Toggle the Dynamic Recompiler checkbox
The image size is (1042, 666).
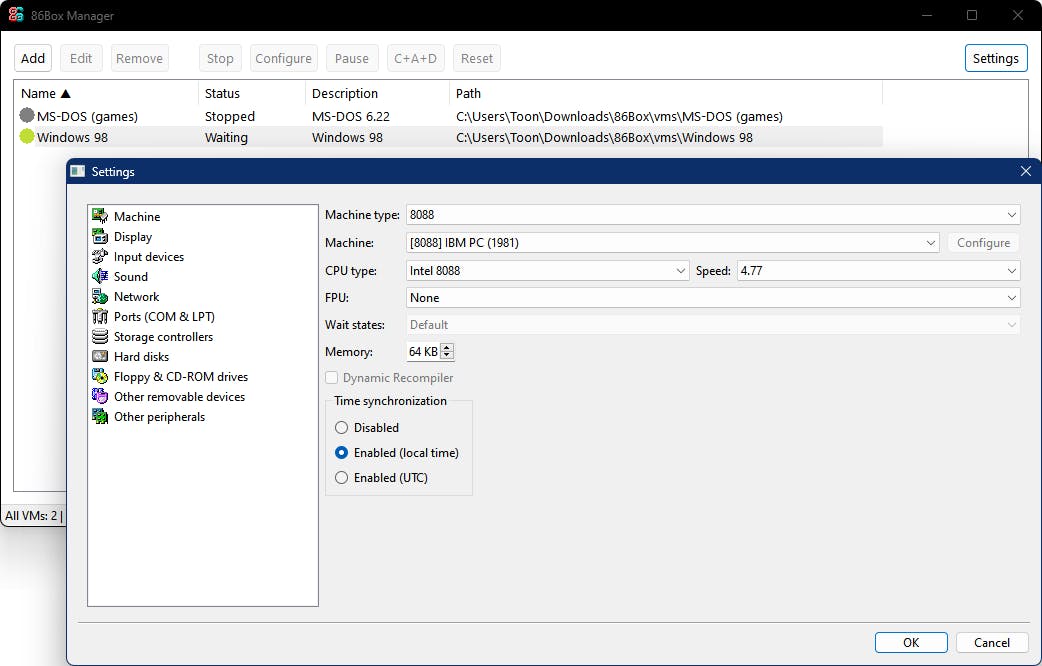[331, 378]
